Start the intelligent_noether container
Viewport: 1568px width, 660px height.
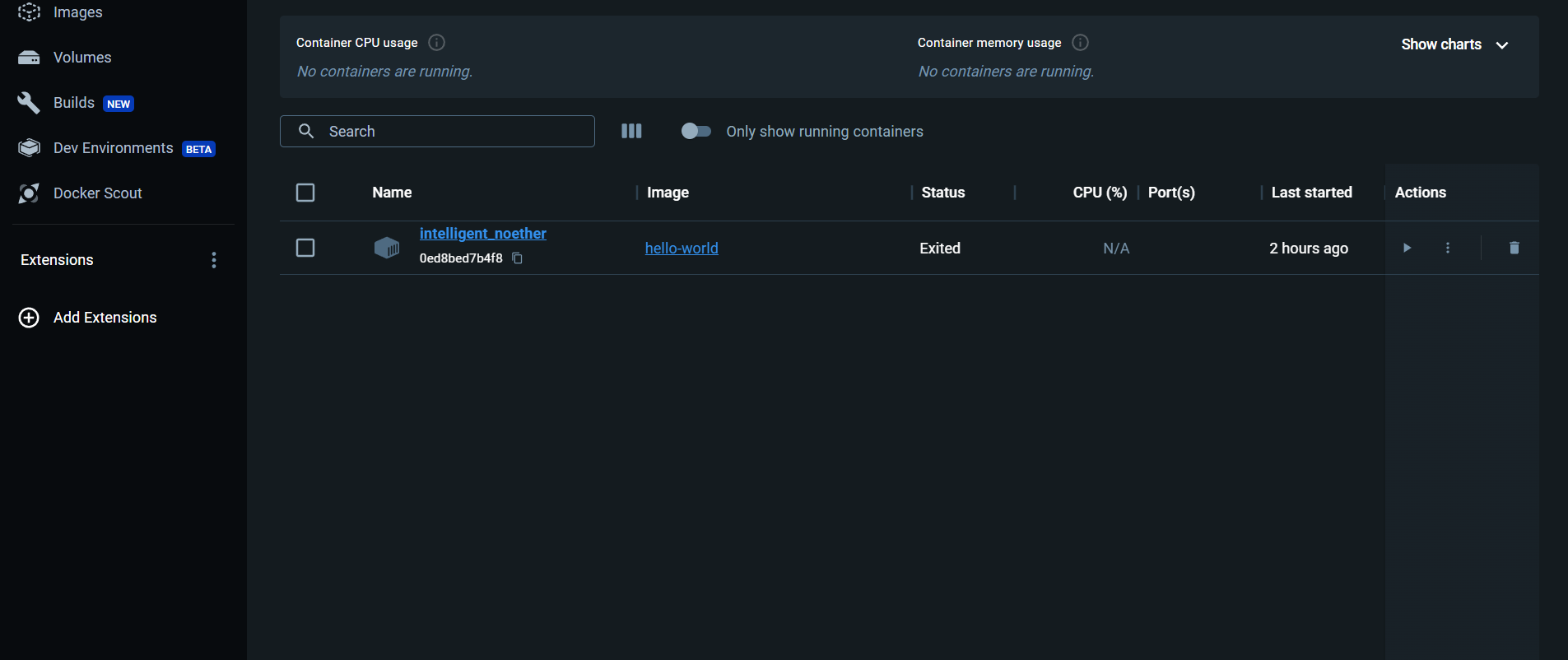tap(1407, 248)
